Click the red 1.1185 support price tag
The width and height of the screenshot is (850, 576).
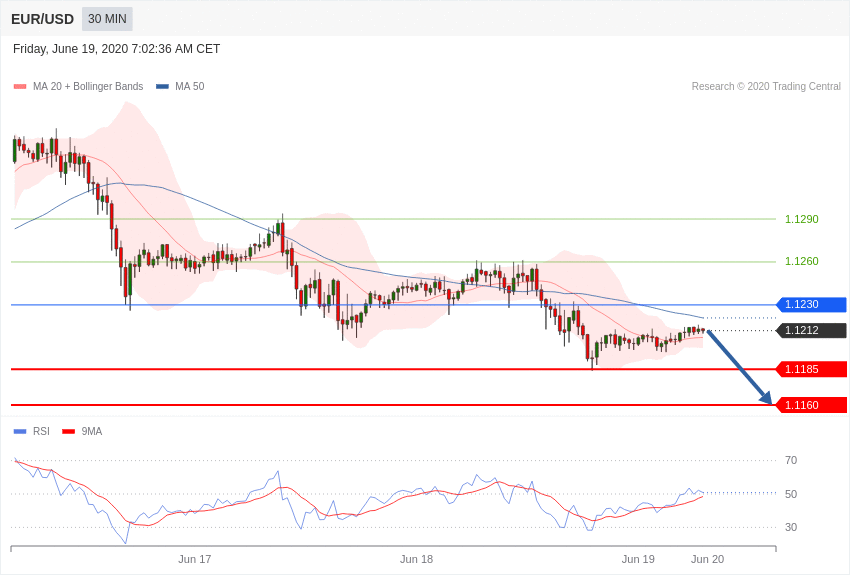tap(812, 370)
